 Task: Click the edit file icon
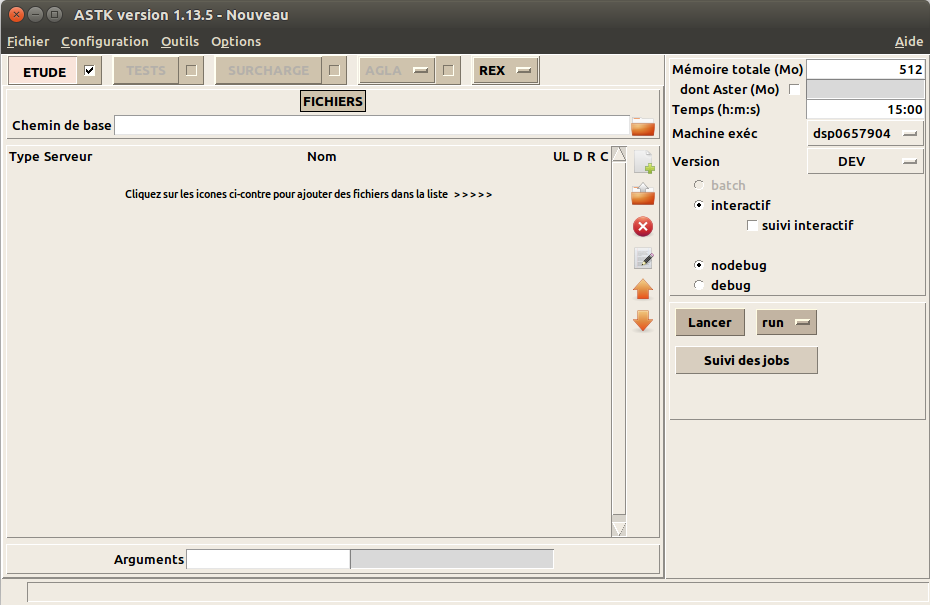pos(643,259)
